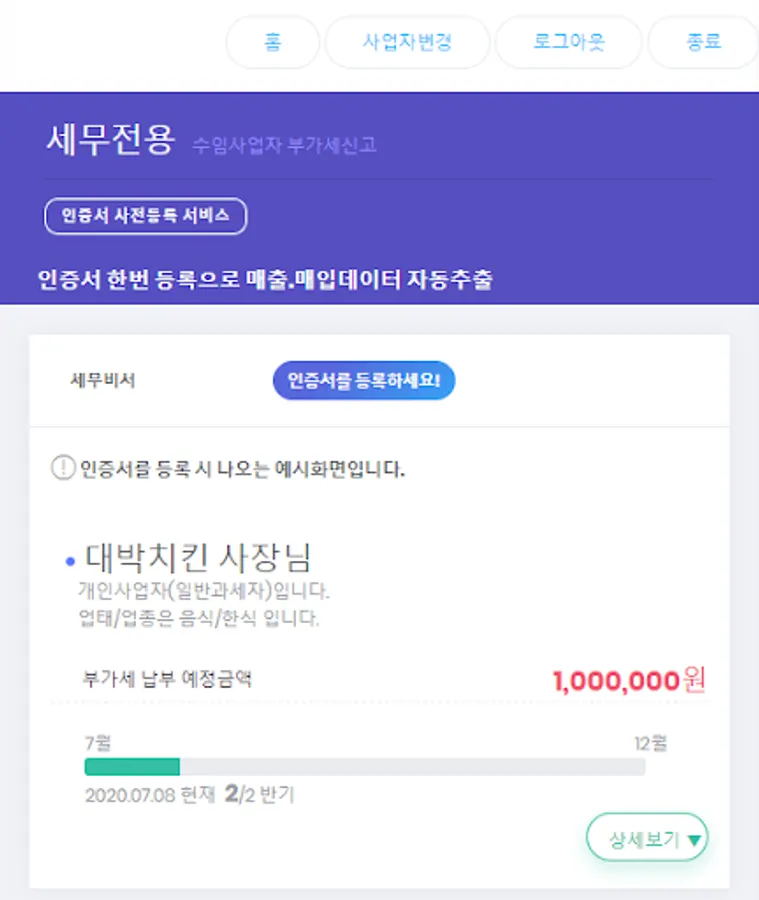Select the 세무비서 tab

103,380
